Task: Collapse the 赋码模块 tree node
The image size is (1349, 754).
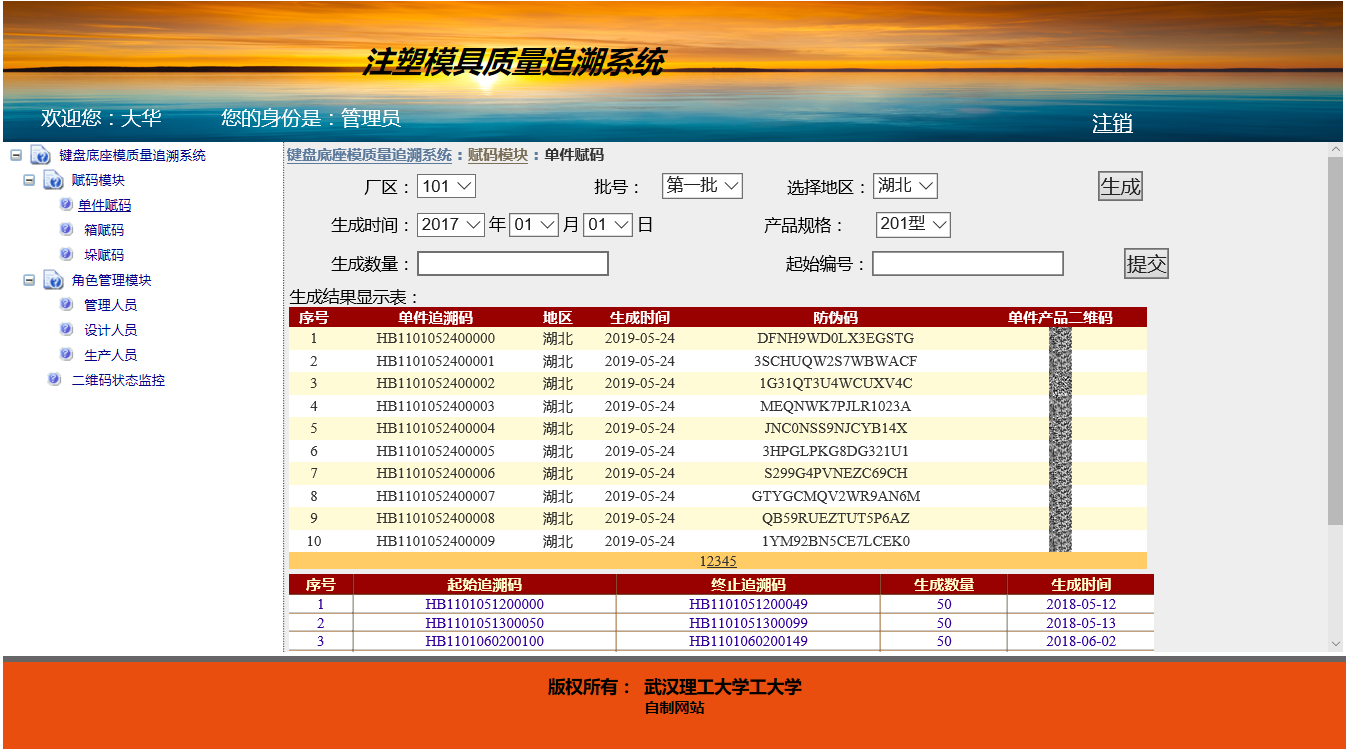Action: coord(29,180)
